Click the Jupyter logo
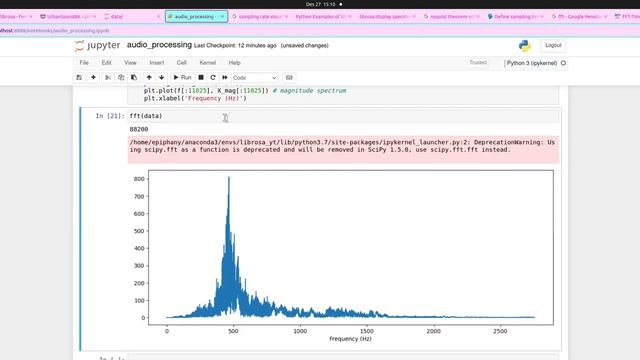Screen dimensions: 640x360 tap(98, 45)
